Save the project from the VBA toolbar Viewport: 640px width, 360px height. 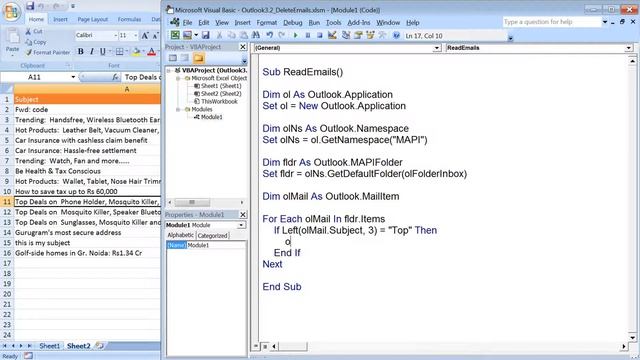pos(205,36)
